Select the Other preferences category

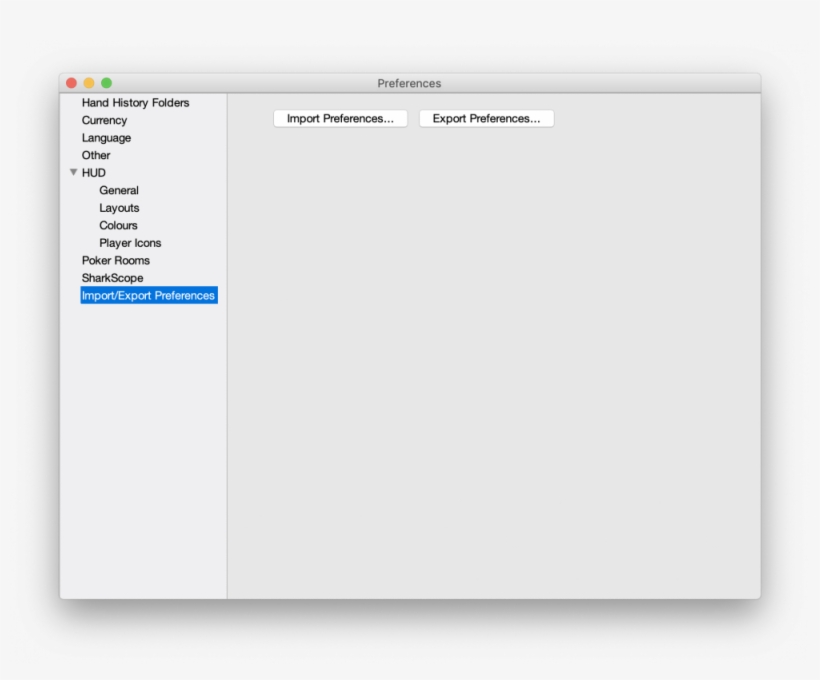tap(96, 155)
